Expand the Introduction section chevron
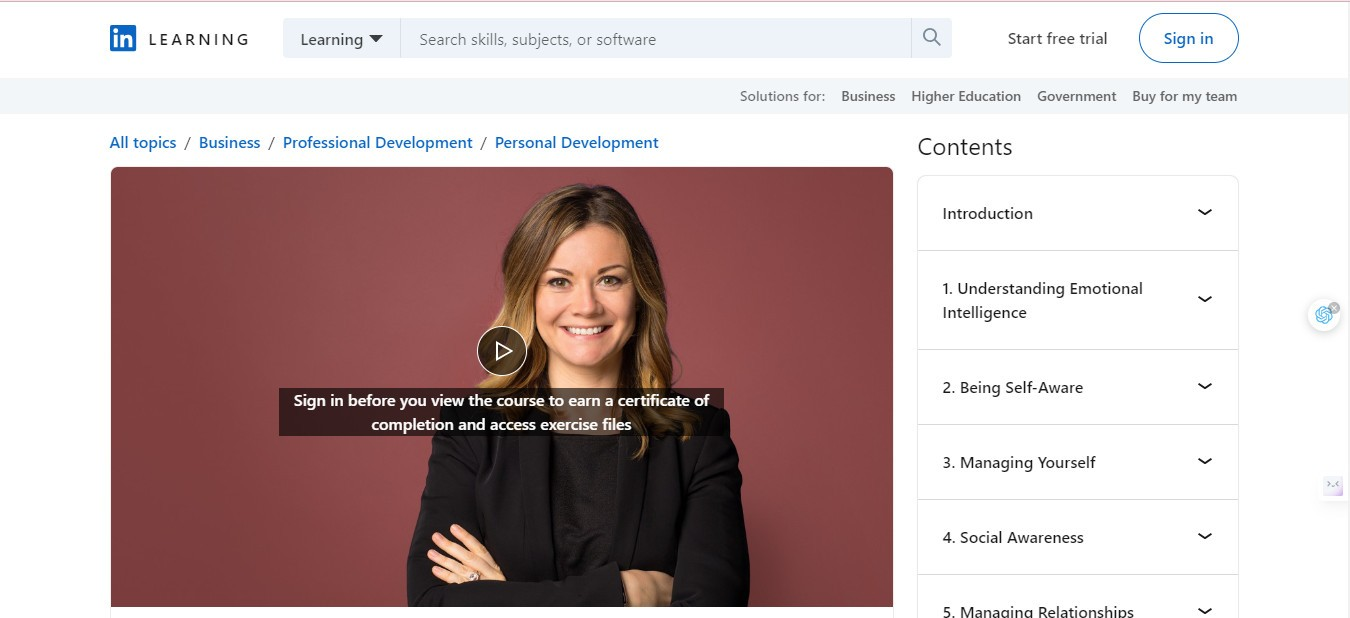This screenshot has width=1350, height=618. click(x=1205, y=212)
